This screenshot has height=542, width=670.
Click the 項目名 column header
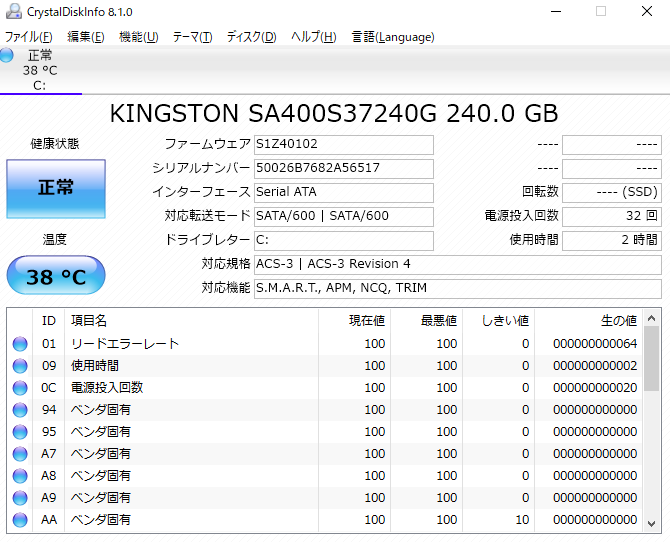[x=191, y=321]
